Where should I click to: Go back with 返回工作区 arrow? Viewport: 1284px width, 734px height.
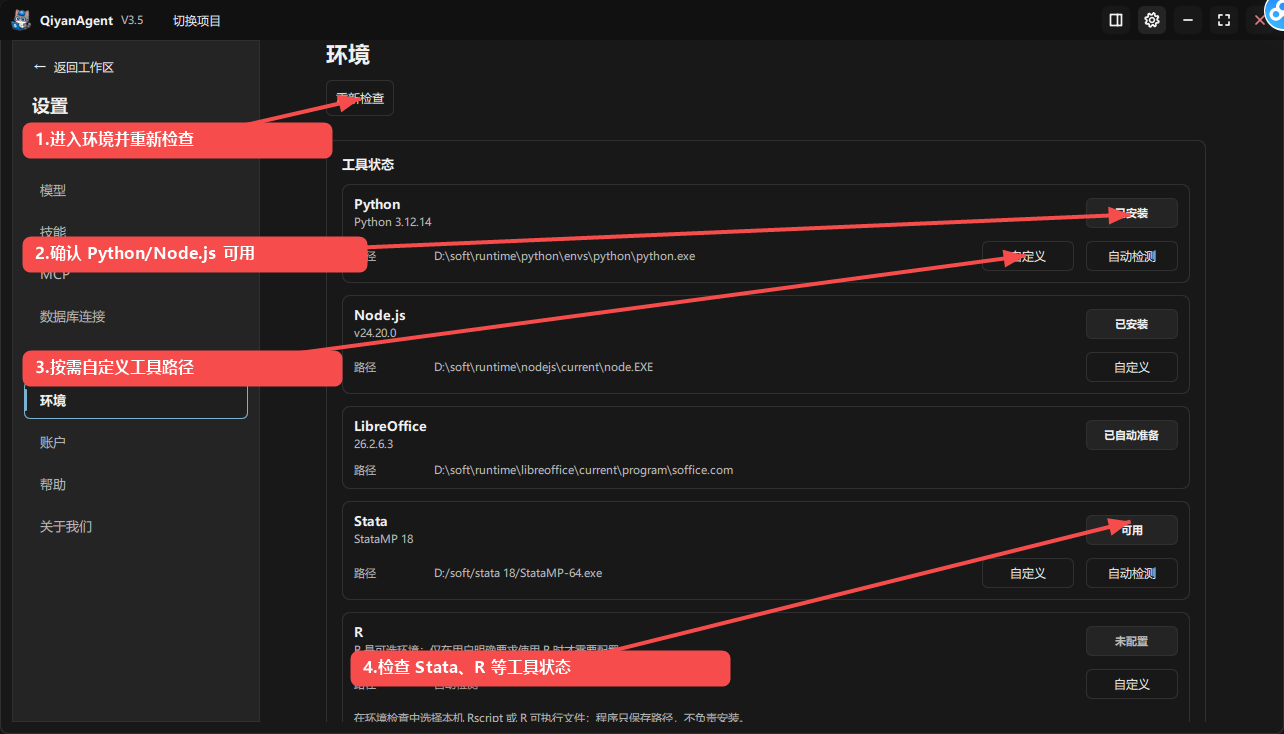tap(74, 67)
